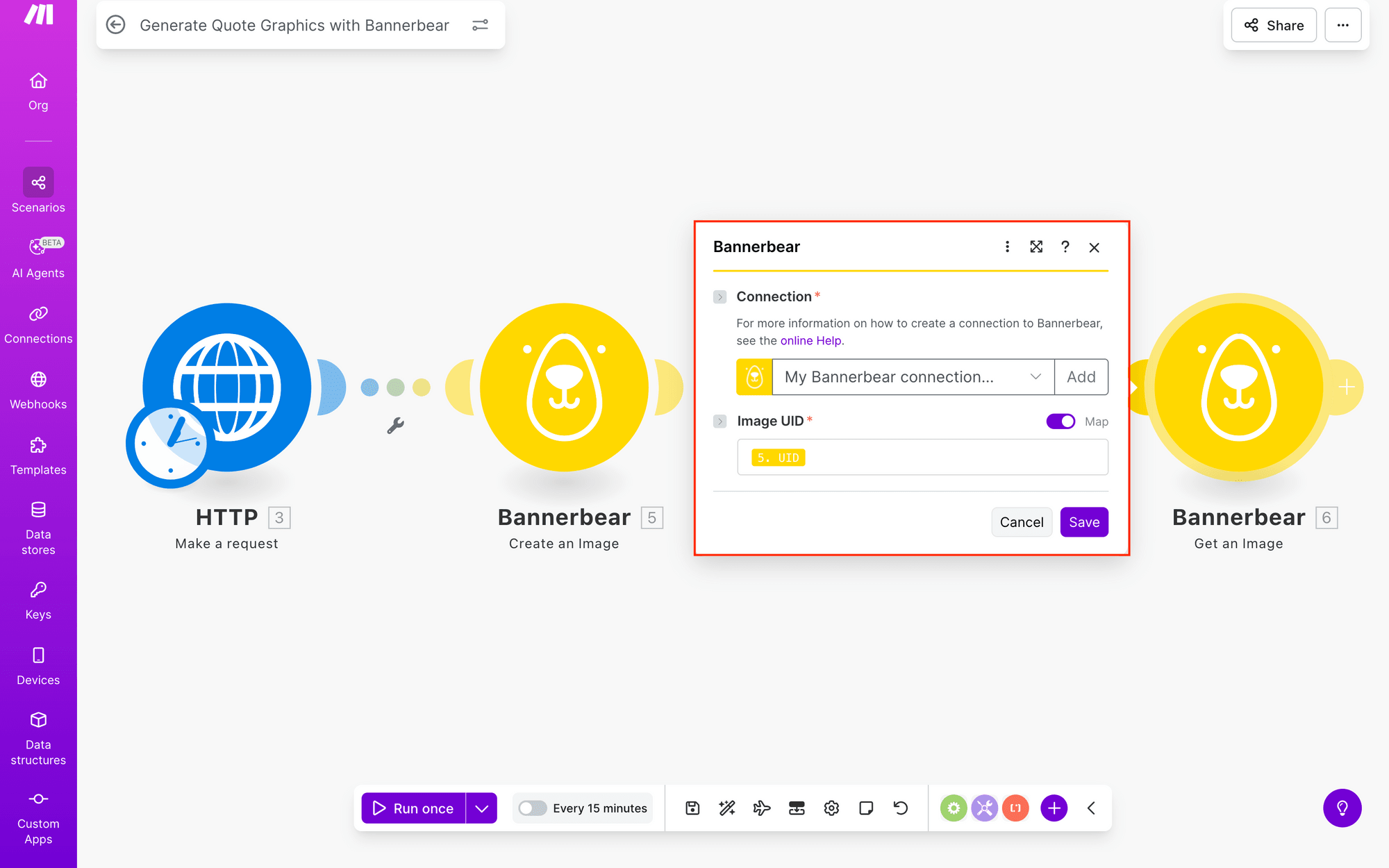Disable the Map toggle for Image UID
The height and width of the screenshot is (868, 1389).
tap(1060, 422)
